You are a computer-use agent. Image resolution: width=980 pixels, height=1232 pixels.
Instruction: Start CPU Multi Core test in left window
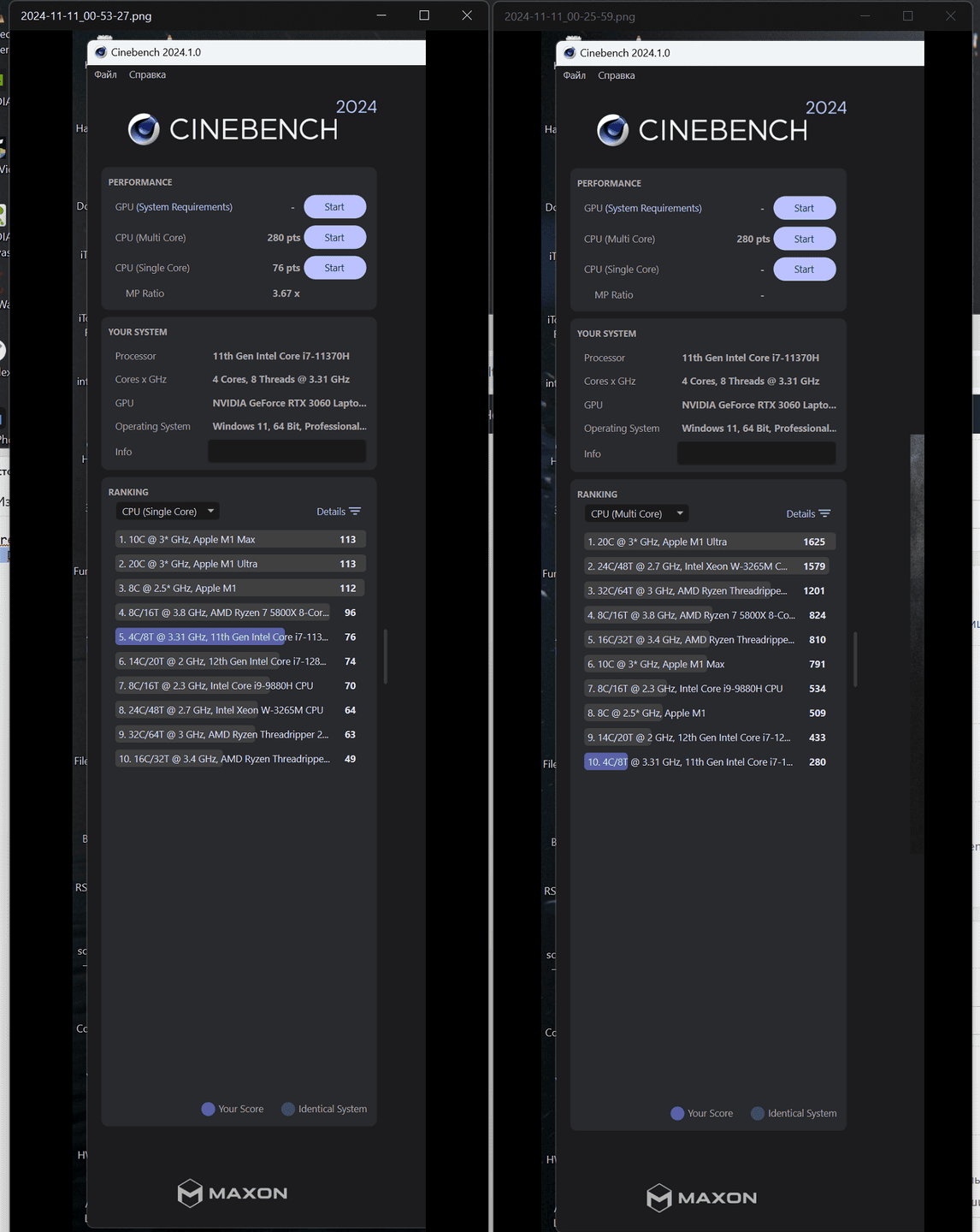[334, 238]
